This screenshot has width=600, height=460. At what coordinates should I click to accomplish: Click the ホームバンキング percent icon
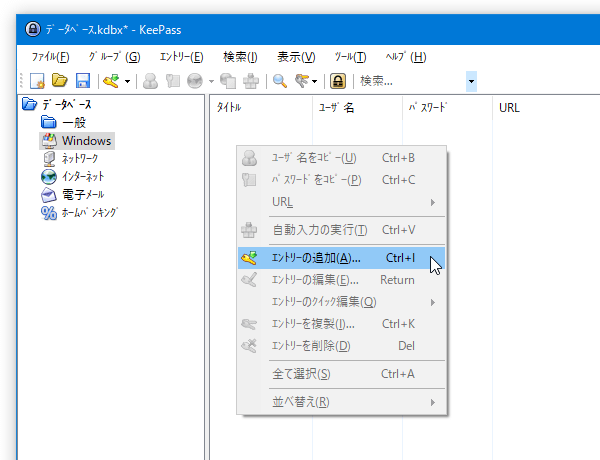pos(49,213)
